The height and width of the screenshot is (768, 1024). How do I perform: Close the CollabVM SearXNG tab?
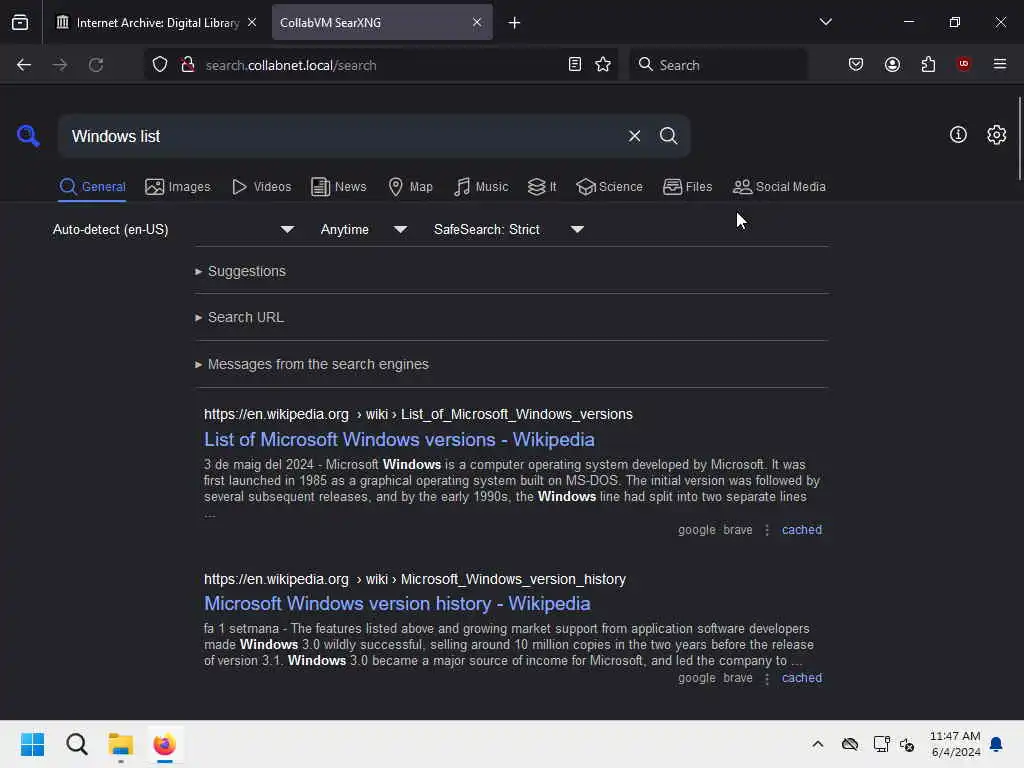477,22
